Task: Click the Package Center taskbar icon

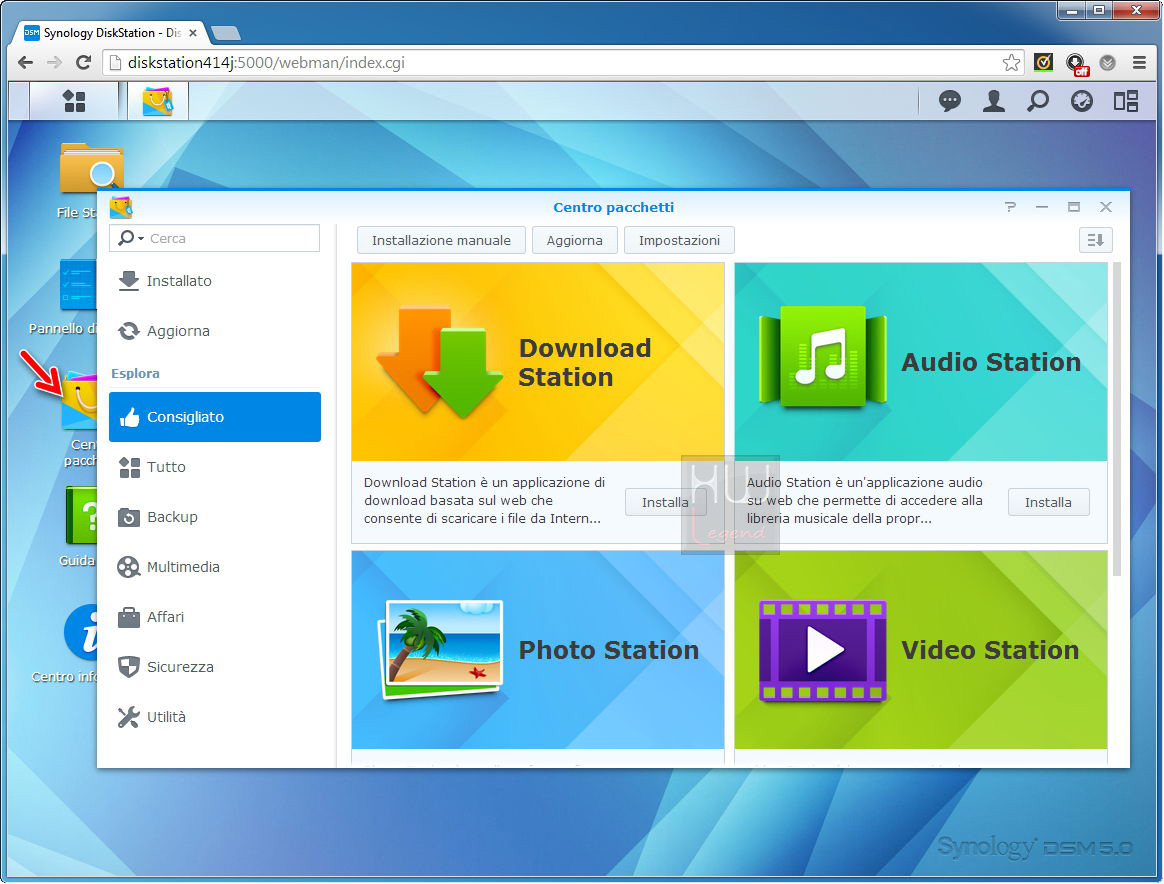Action: (x=157, y=101)
